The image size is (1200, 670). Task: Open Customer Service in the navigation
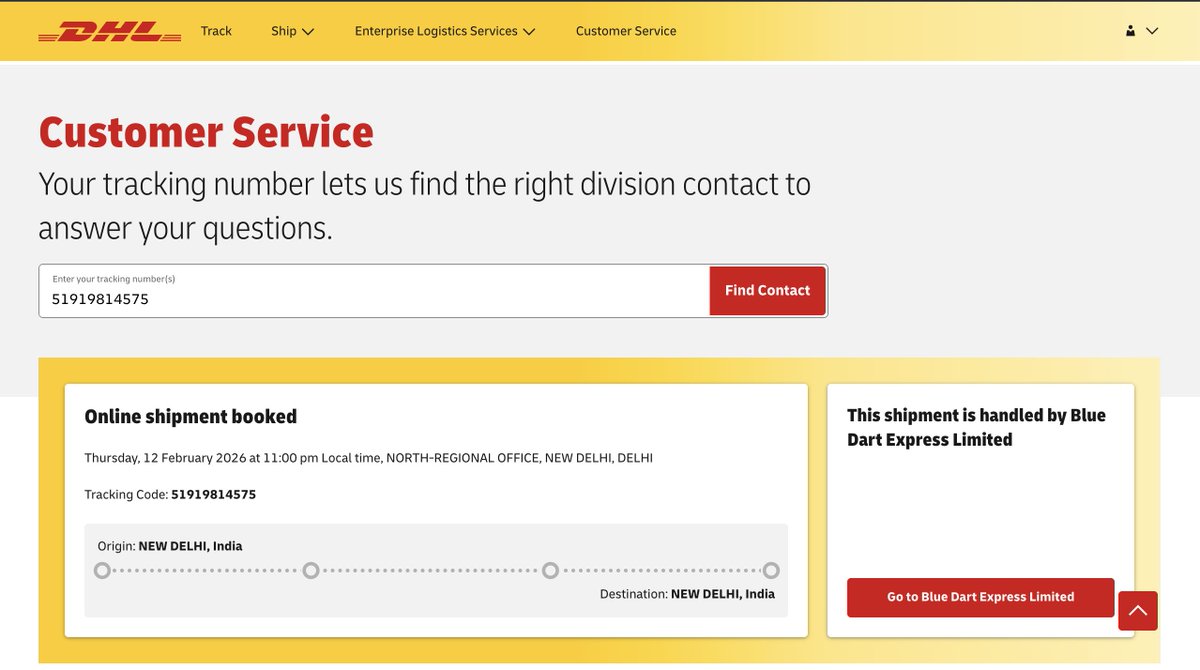pos(626,31)
